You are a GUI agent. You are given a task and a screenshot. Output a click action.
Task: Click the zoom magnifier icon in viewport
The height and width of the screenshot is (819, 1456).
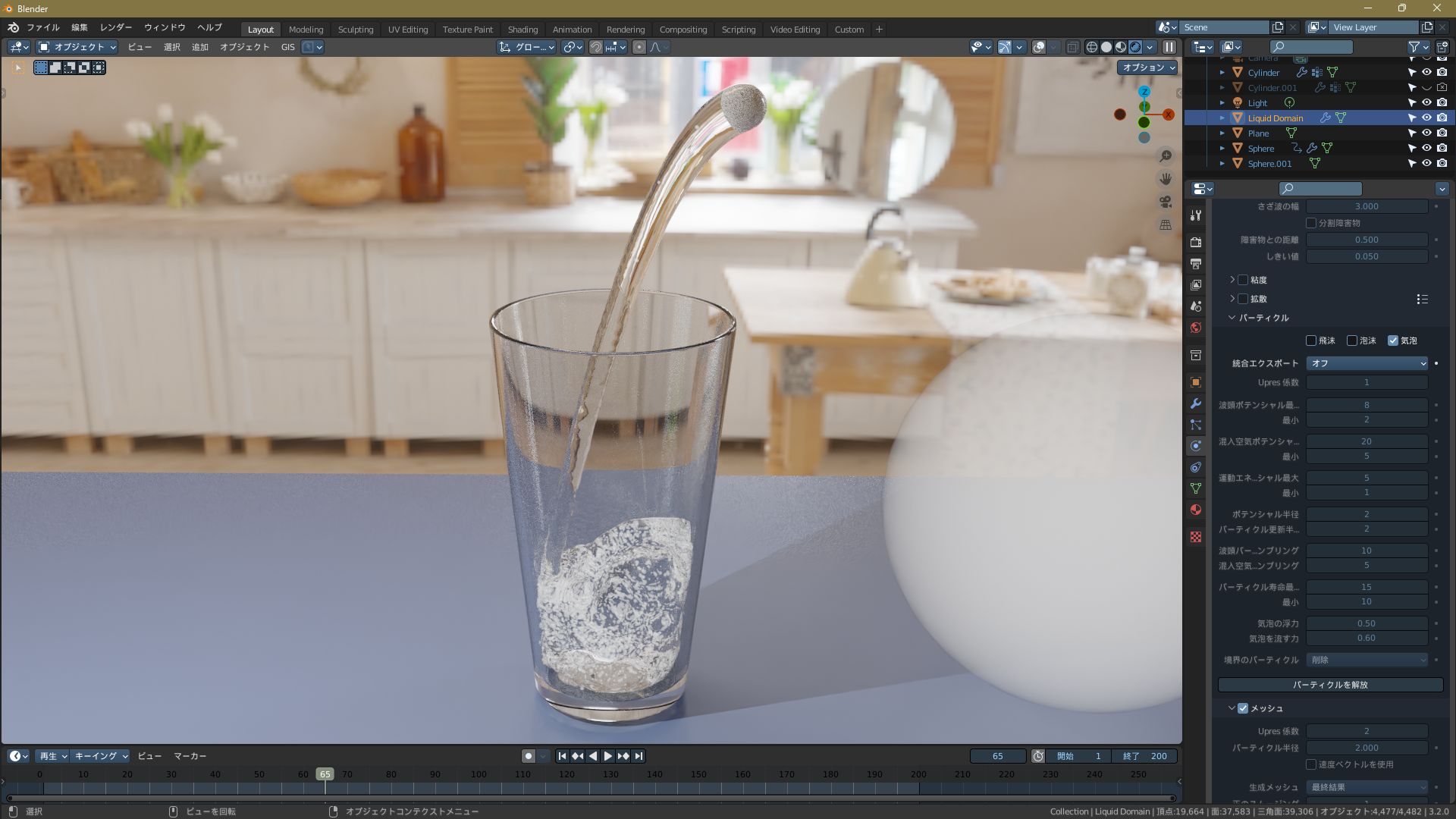(1166, 156)
